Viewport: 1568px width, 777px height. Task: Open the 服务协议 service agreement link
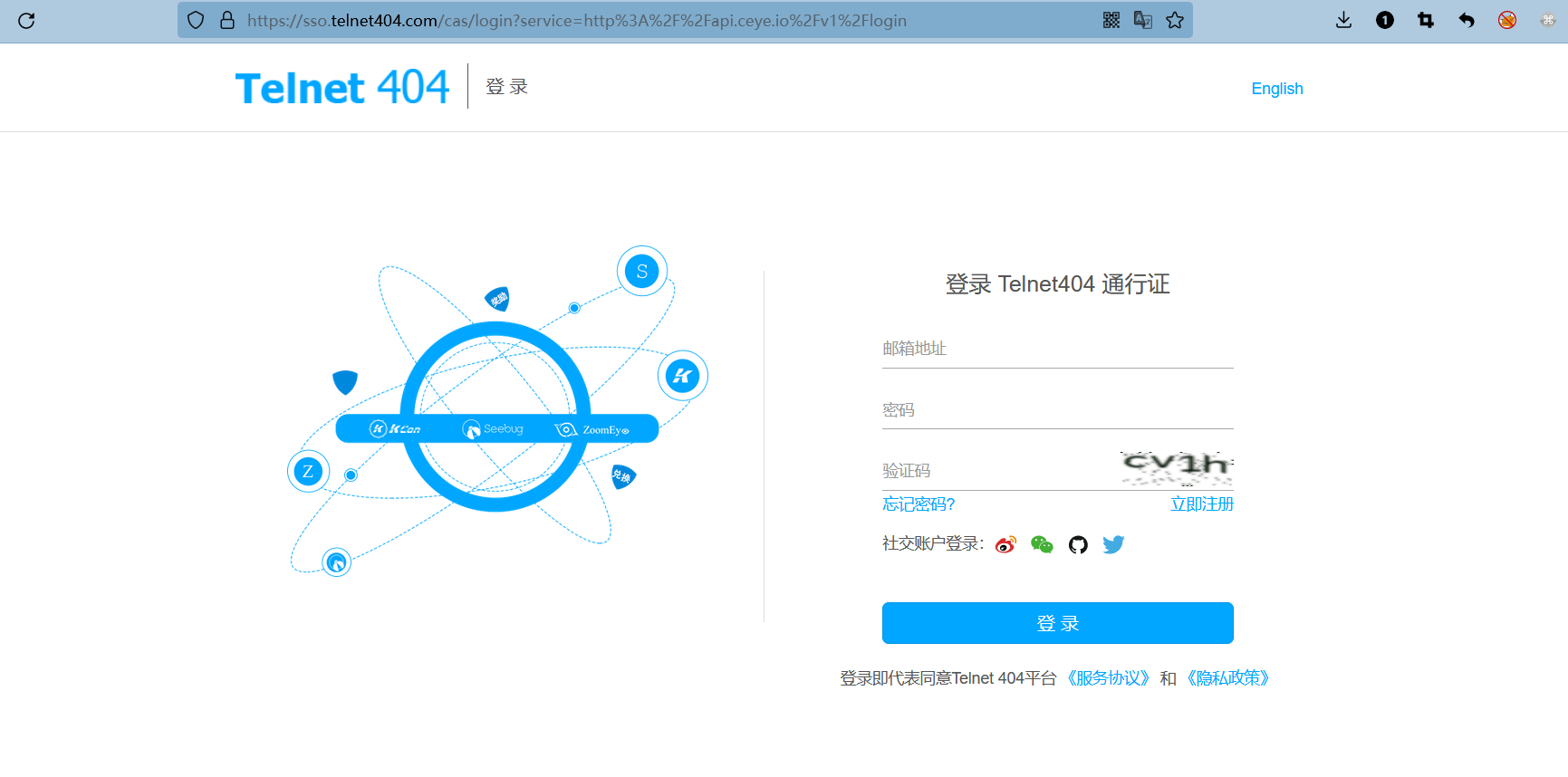(x=1109, y=678)
